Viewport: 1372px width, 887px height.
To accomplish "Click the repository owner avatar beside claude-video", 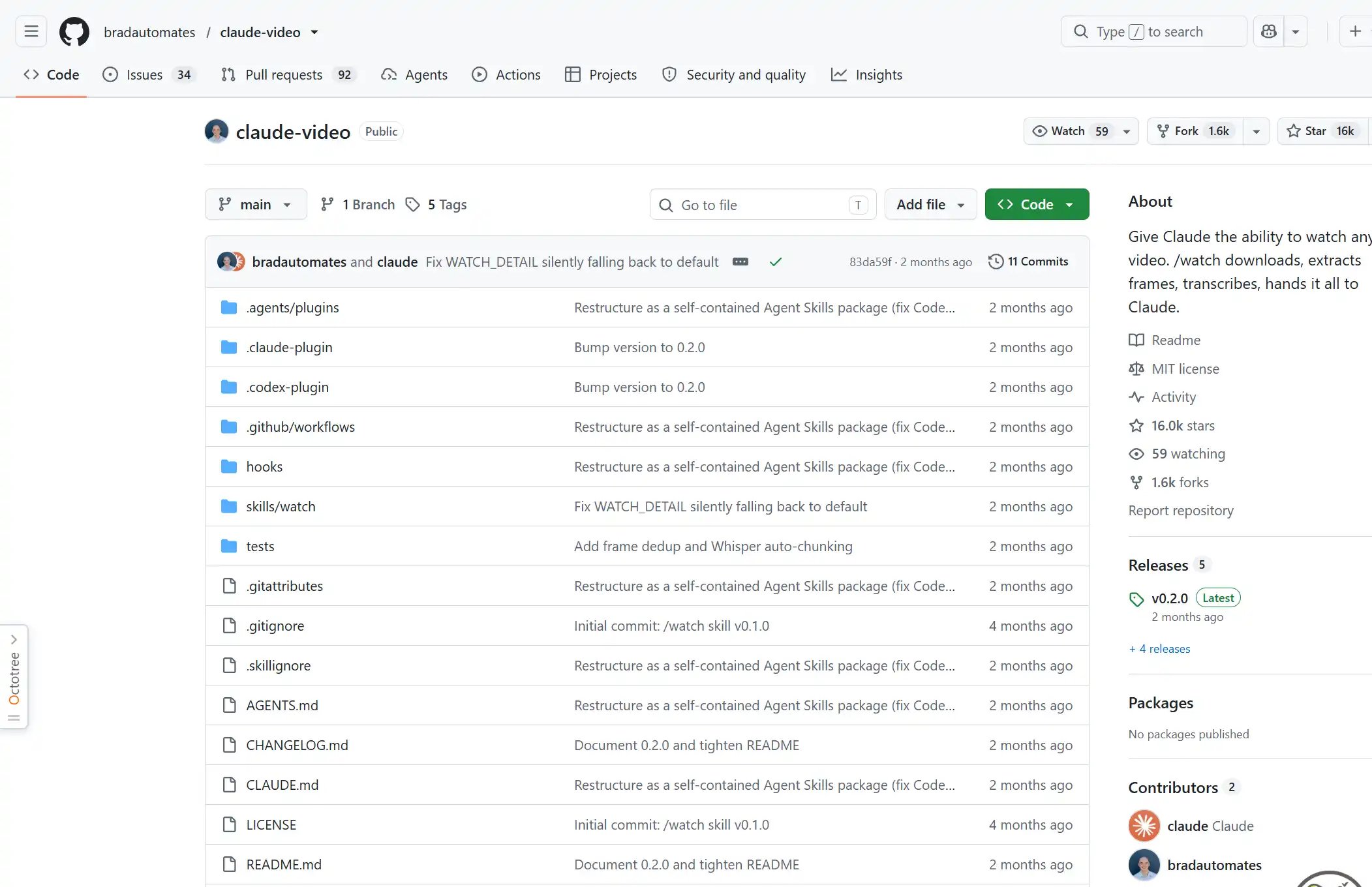I will pyautogui.click(x=217, y=131).
